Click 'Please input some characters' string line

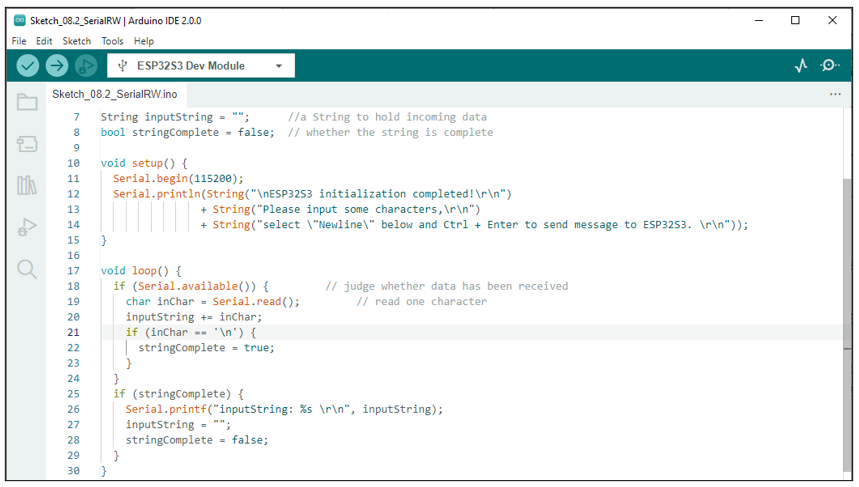(340, 209)
